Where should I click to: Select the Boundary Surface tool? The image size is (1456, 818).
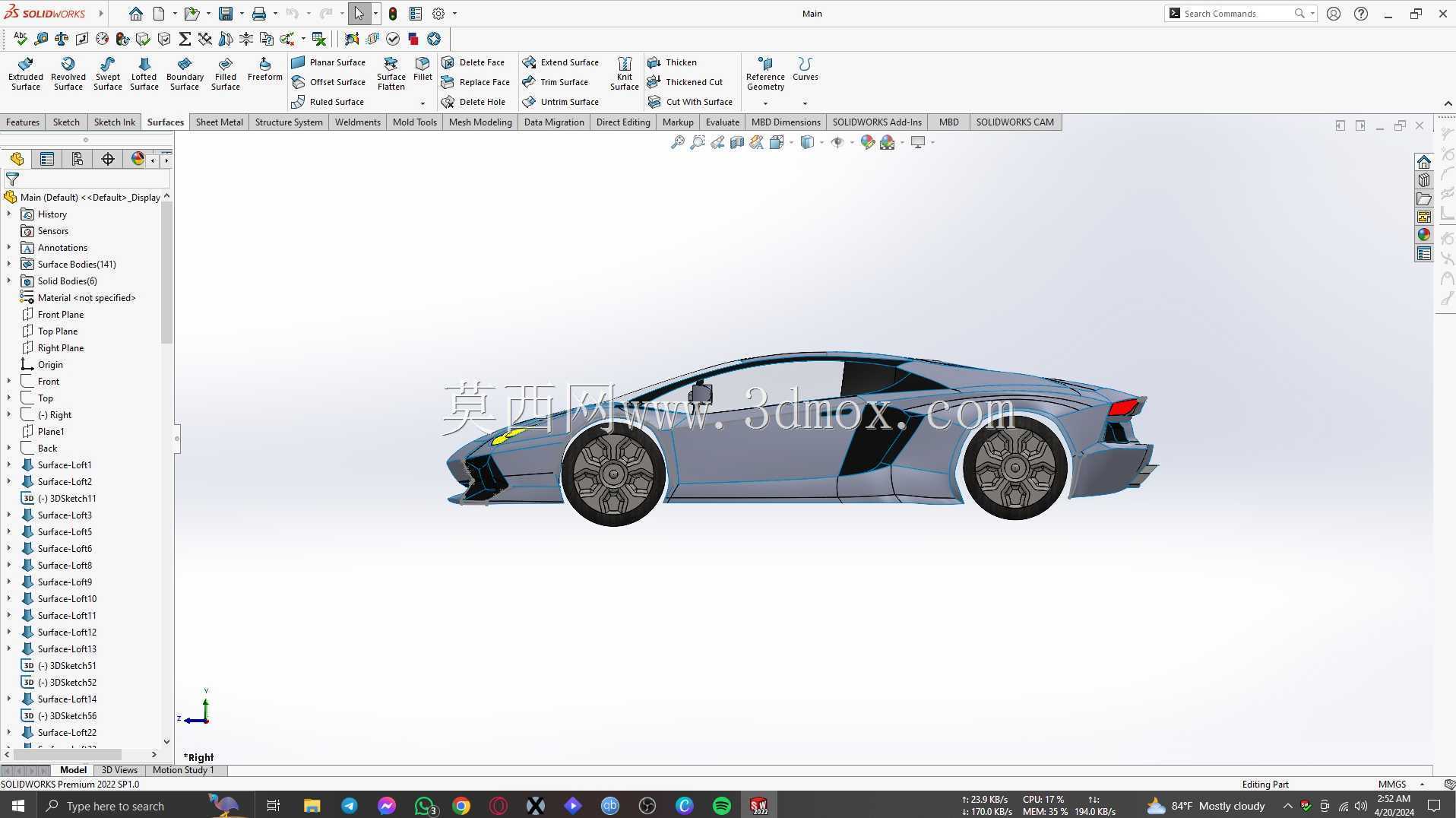click(185, 74)
